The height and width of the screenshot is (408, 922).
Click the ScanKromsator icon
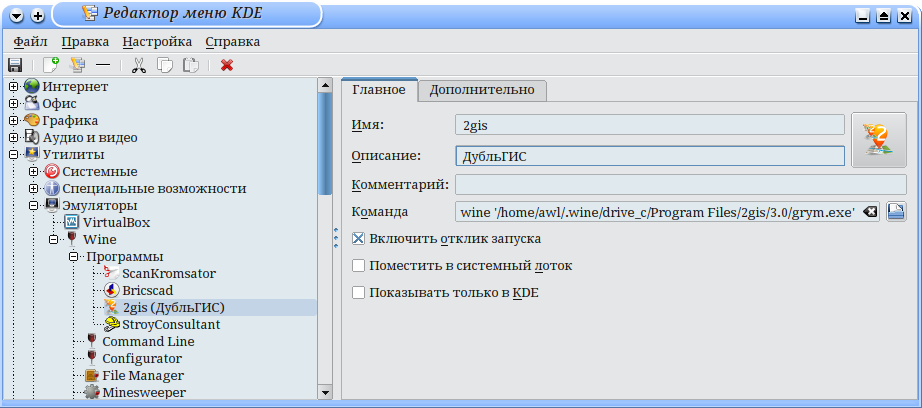click(x=111, y=273)
